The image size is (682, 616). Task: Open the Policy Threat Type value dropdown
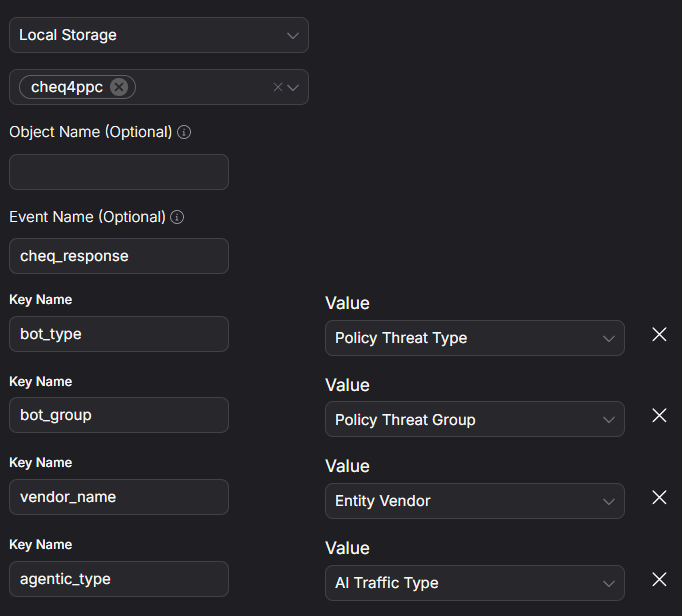click(x=475, y=338)
